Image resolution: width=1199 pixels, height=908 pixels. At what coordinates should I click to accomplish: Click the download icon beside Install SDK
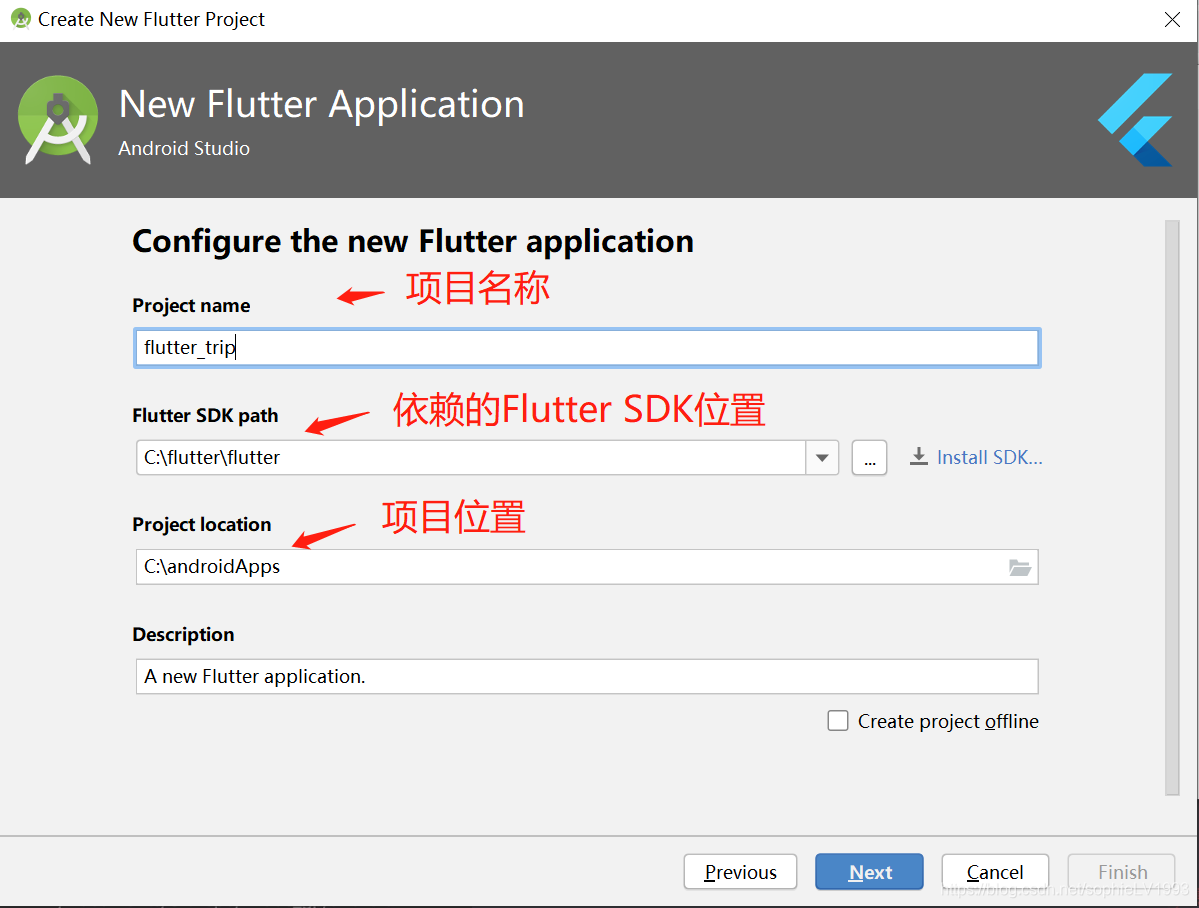(x=918, y=457)
